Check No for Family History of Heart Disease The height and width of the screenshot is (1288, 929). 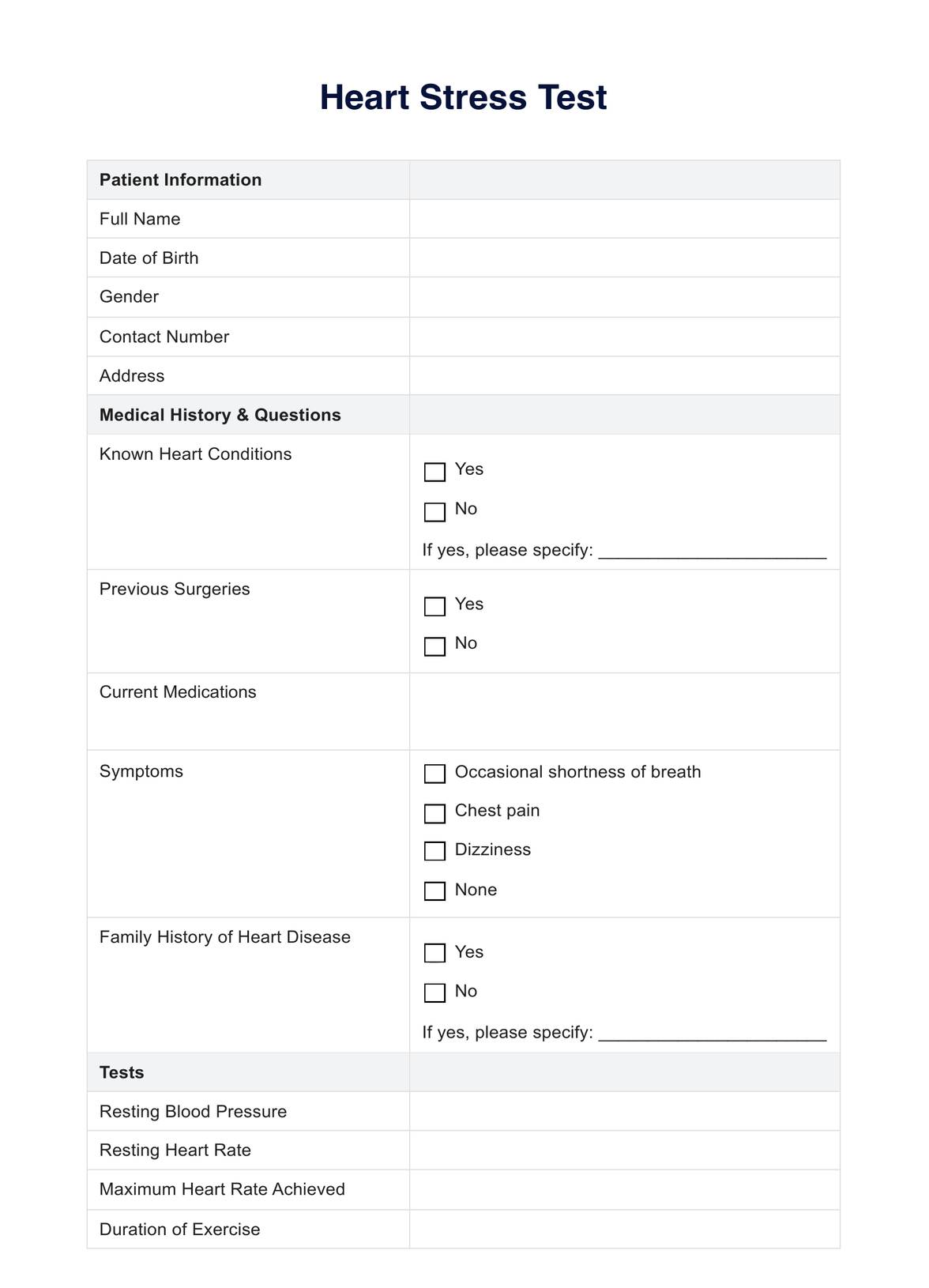434,992
